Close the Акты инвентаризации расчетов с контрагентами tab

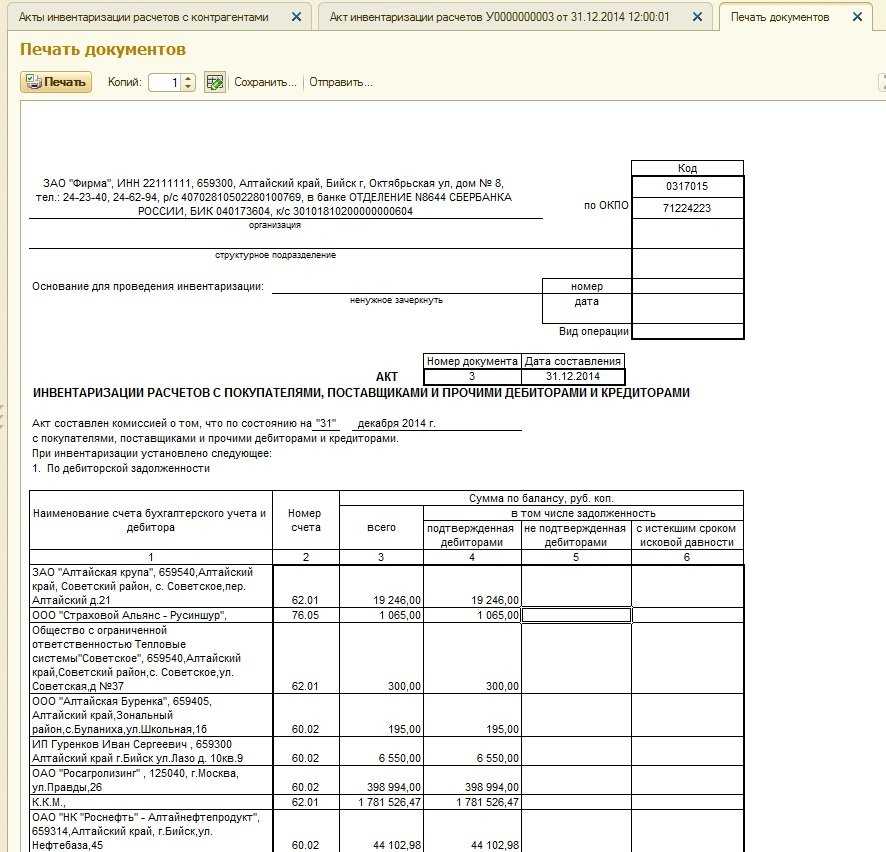pyautogui.click(x=296, y=17)
